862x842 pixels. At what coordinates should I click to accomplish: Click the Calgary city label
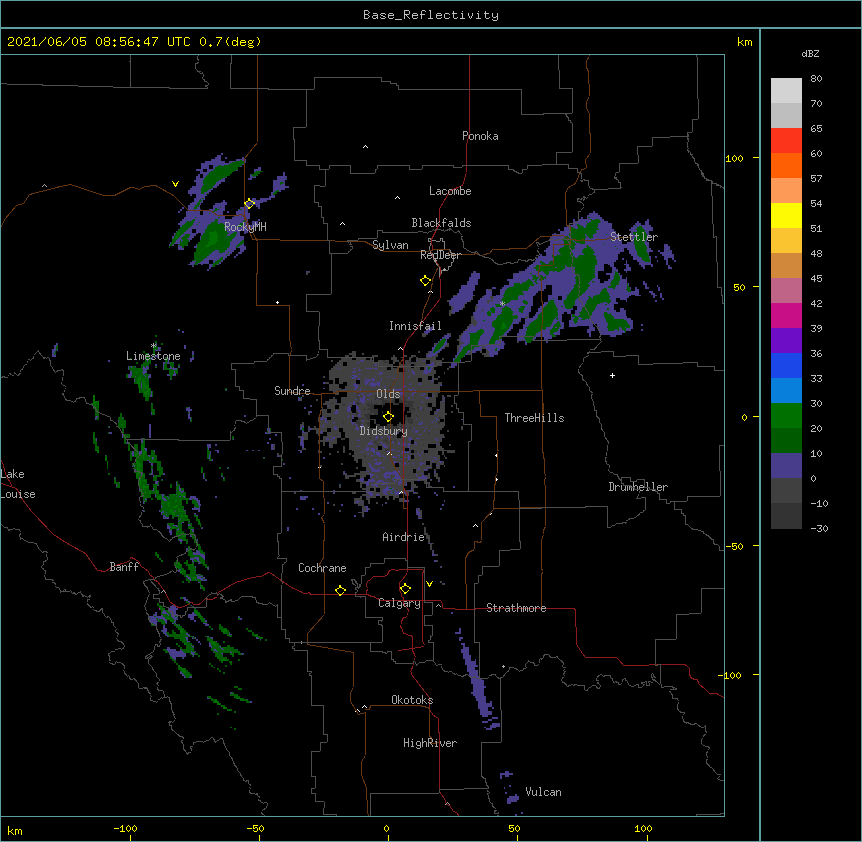point(399,603)
